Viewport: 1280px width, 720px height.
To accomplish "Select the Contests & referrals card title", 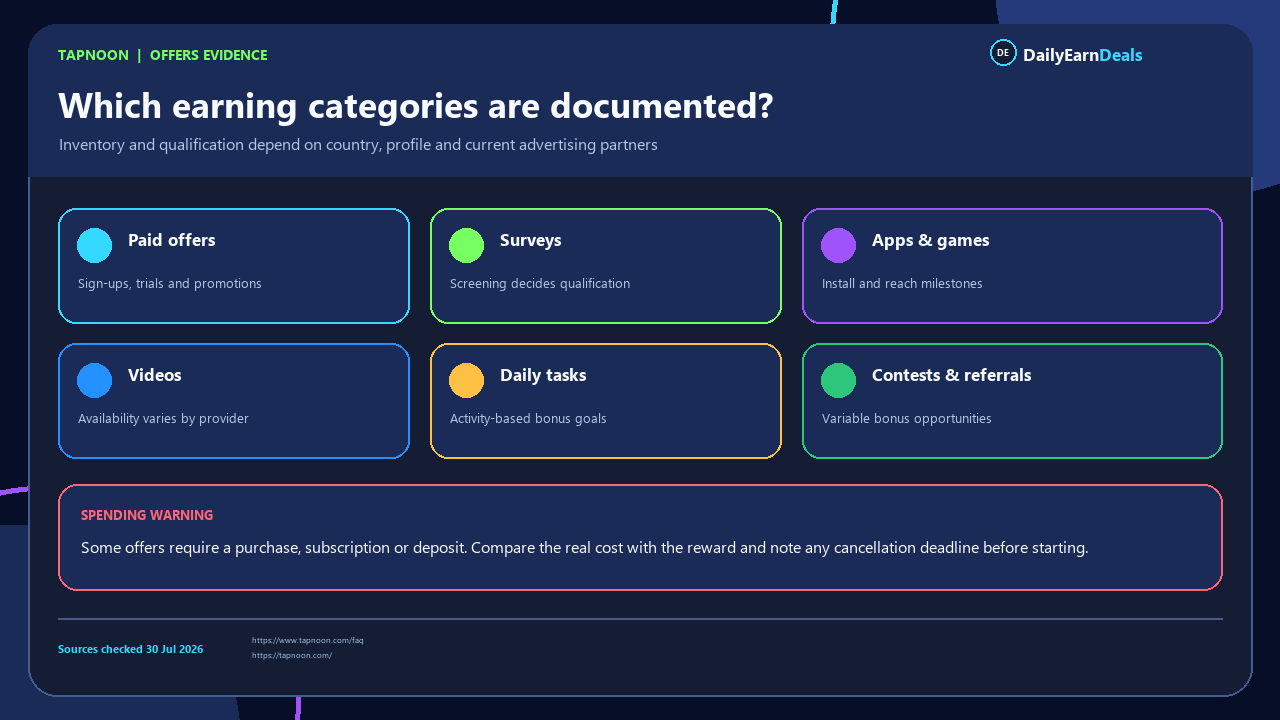I will [952, 375].
